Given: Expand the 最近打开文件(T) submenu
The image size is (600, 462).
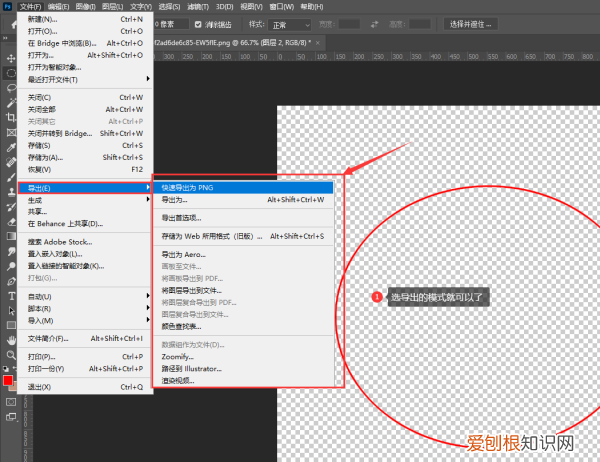Looking at the screenshot, I should [85, 79].
